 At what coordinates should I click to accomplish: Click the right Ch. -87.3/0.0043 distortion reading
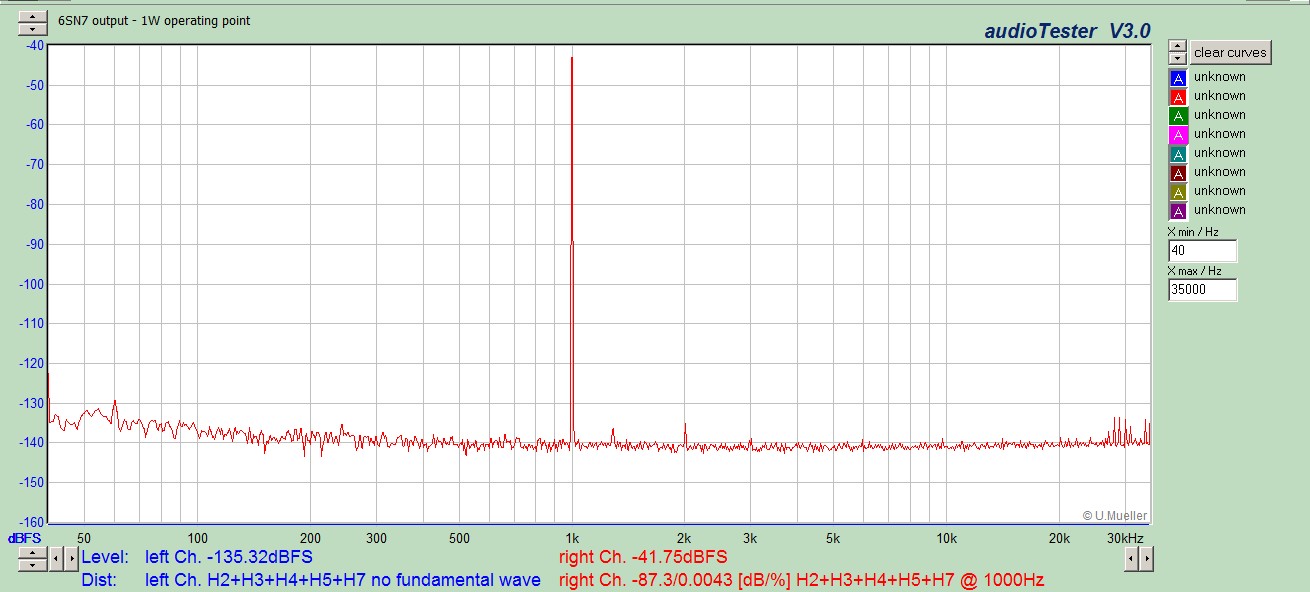pyautogui.click(x=802, y=580)
